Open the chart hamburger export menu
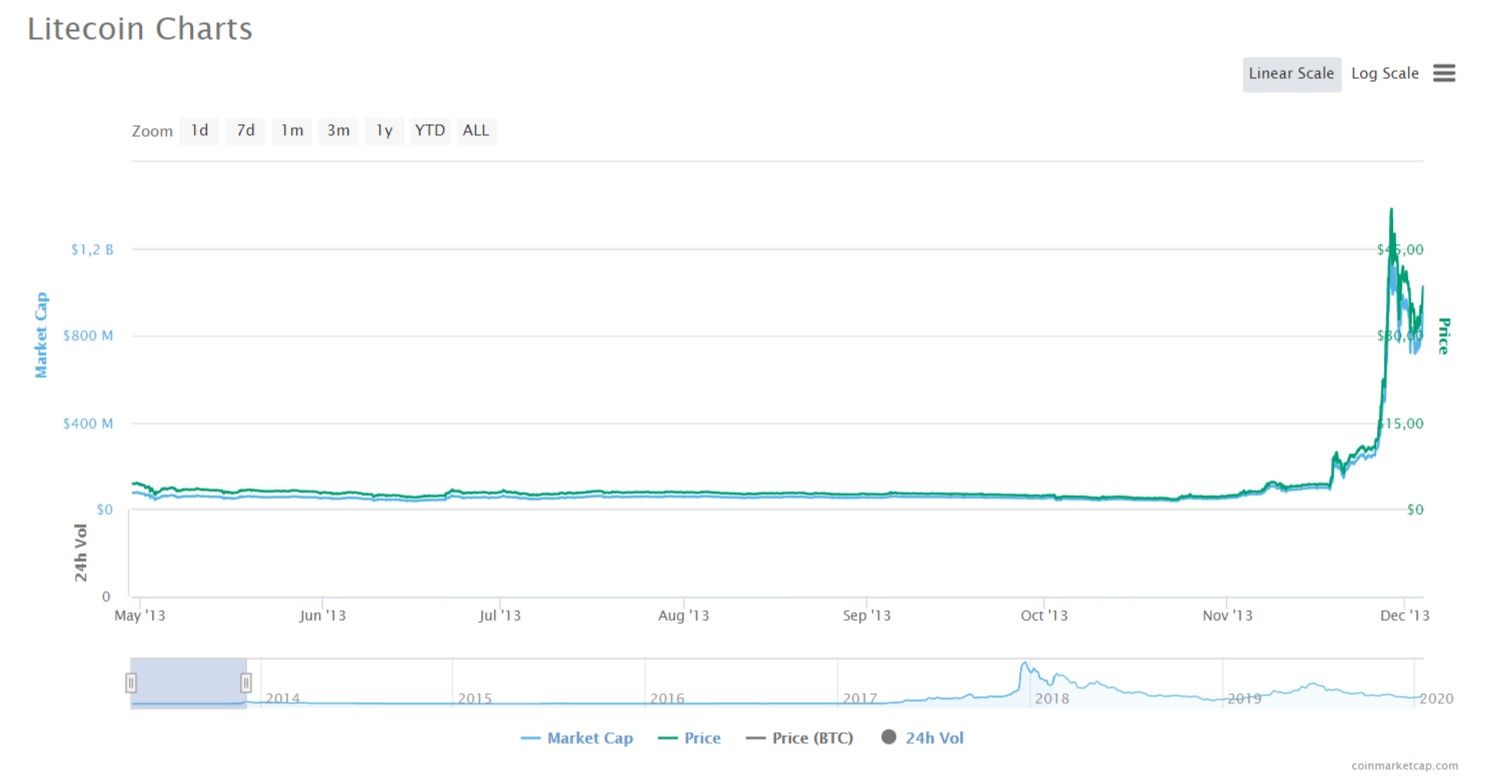This screenshot has width=1491, height=776. [x=1443, y=73]
